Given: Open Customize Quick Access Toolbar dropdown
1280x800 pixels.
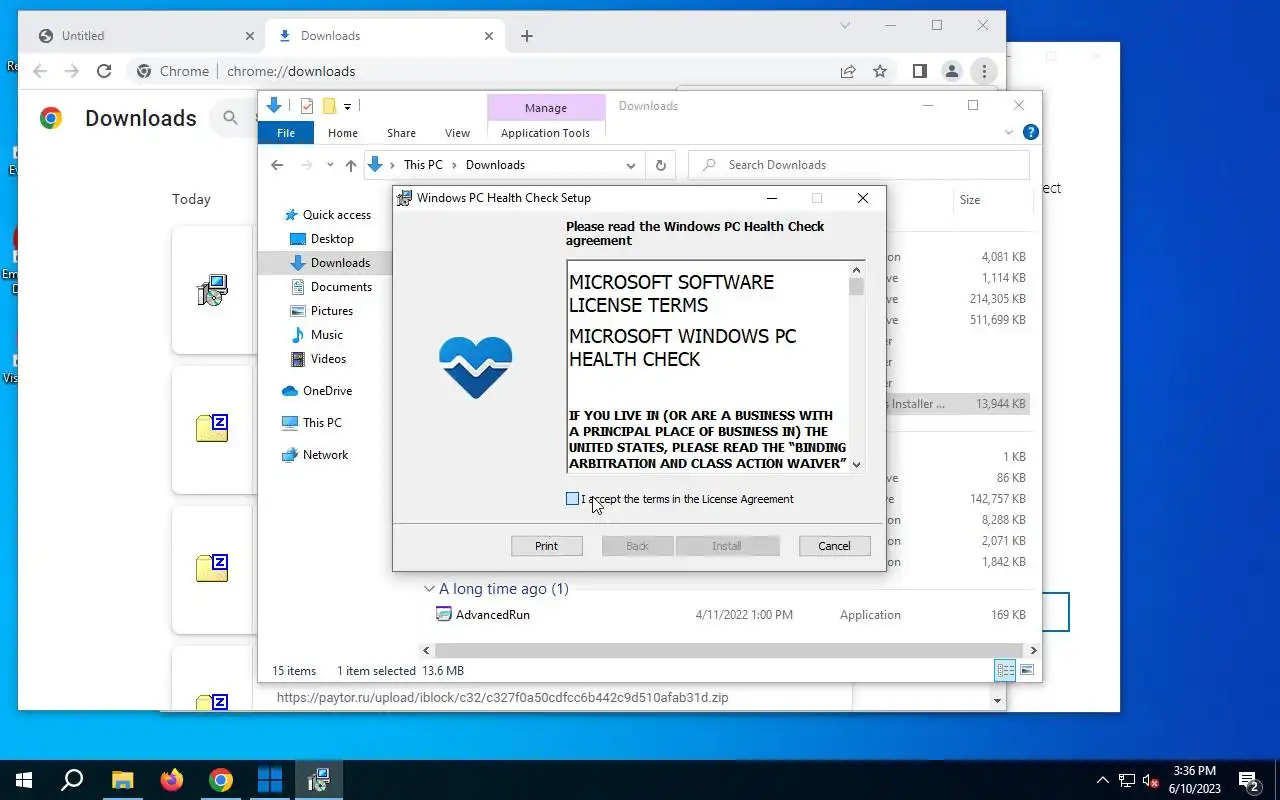Looking at the screenshot, I should click(x=347, y=106).
